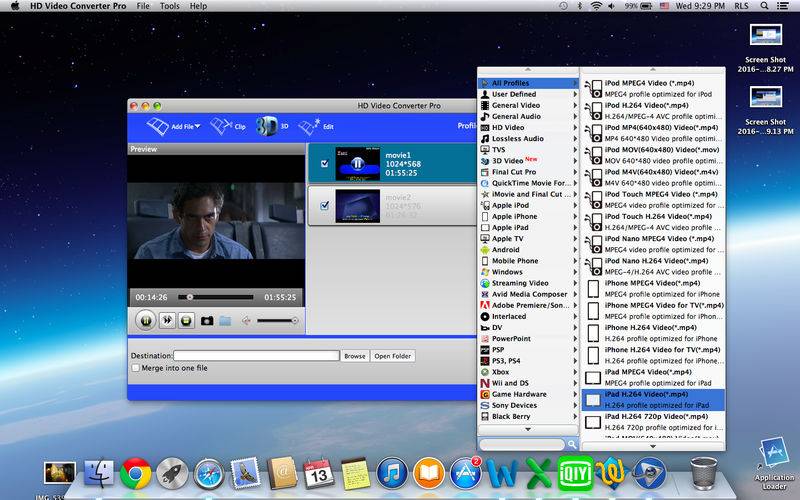
Task: Click the preview seek bar
Action: point(215,297)
